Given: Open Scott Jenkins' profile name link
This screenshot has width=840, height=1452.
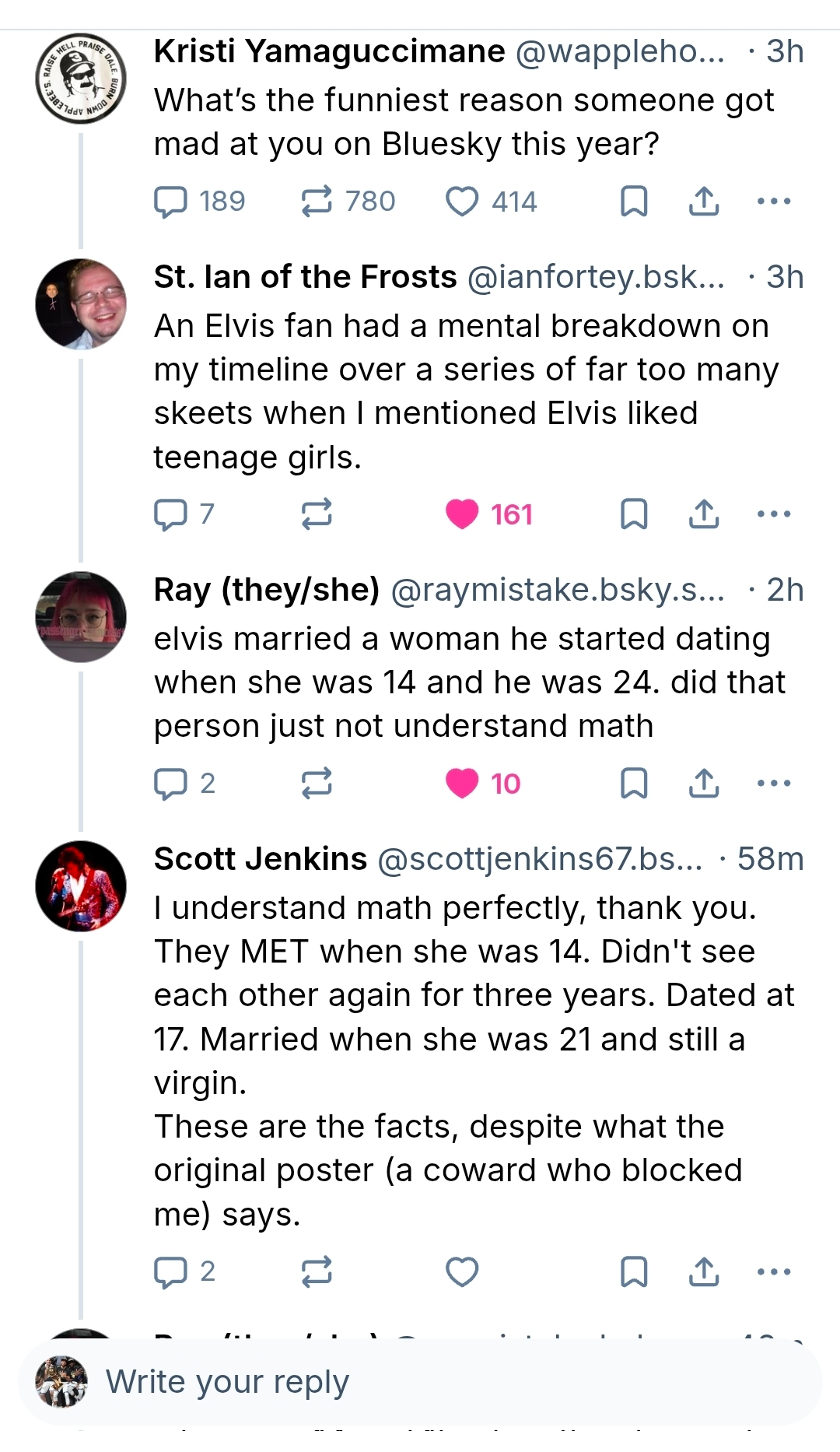Looking at the screenshot, I should 260,859.
